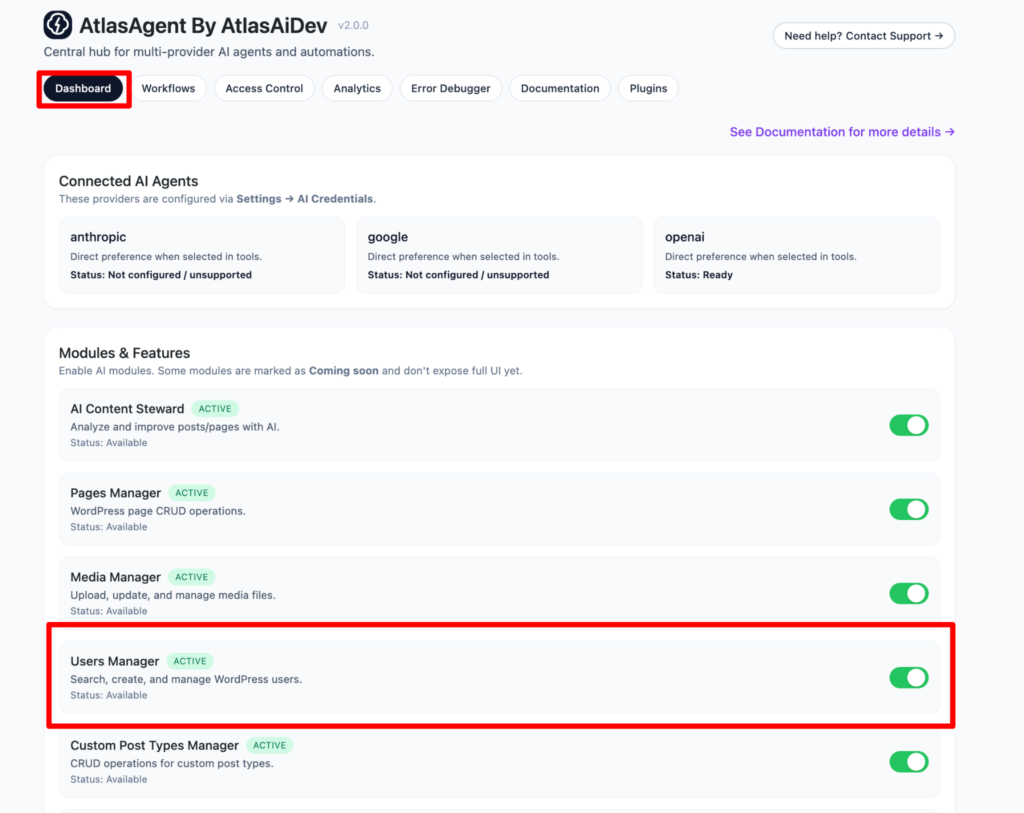Click google 'Status: Not configured / unsupported' text

(x=458, y=275)
